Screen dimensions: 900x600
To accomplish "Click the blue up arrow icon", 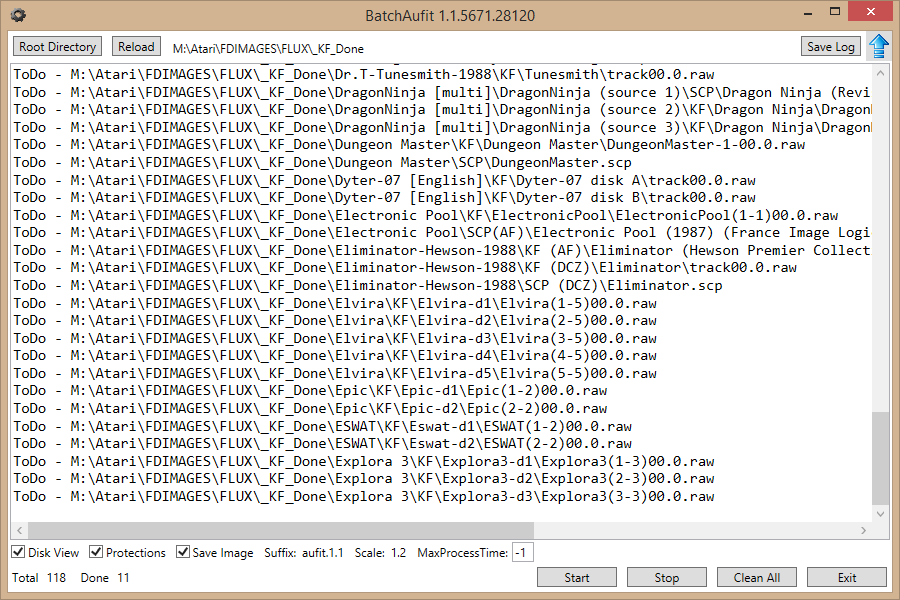I will 879,46.
